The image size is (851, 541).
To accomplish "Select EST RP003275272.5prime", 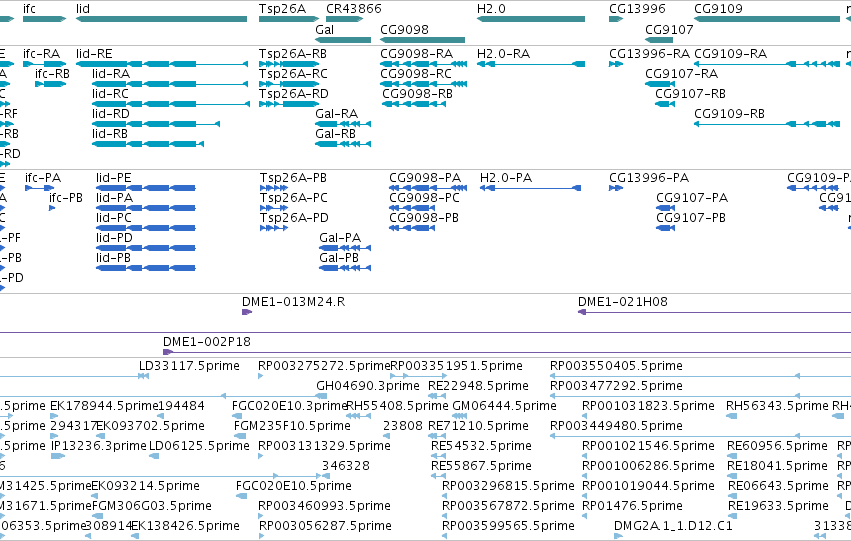I will pyautogui.click(x=261, y=376).
